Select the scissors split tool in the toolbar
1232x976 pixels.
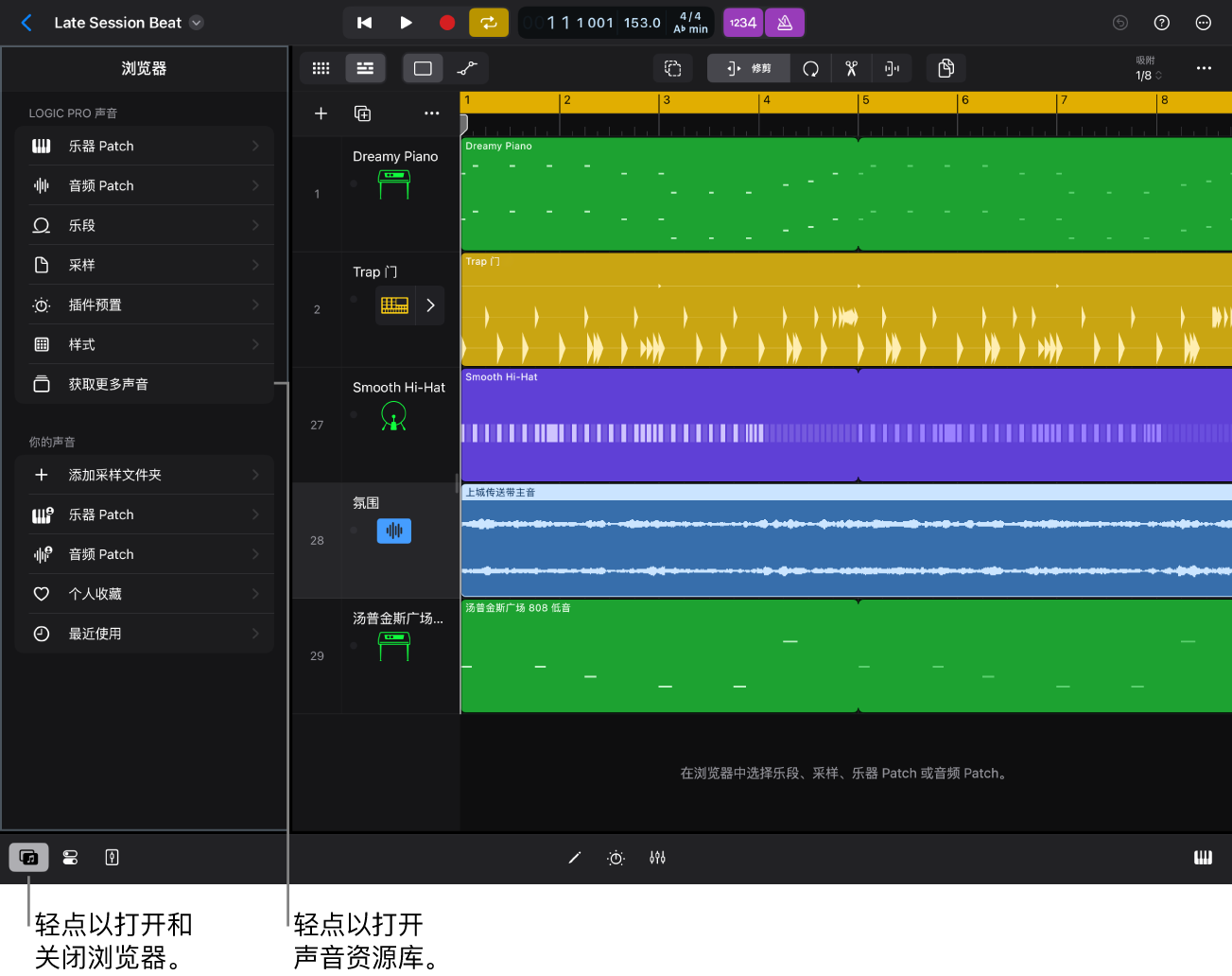tap(850, 68)
